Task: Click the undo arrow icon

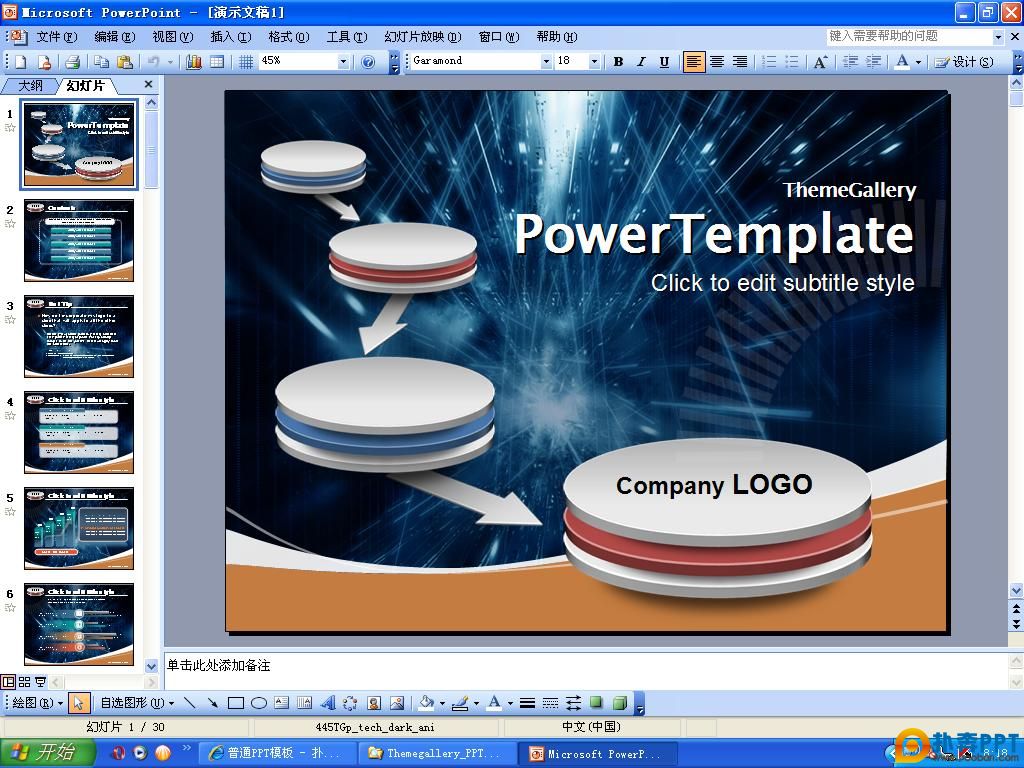Action: 153,61
